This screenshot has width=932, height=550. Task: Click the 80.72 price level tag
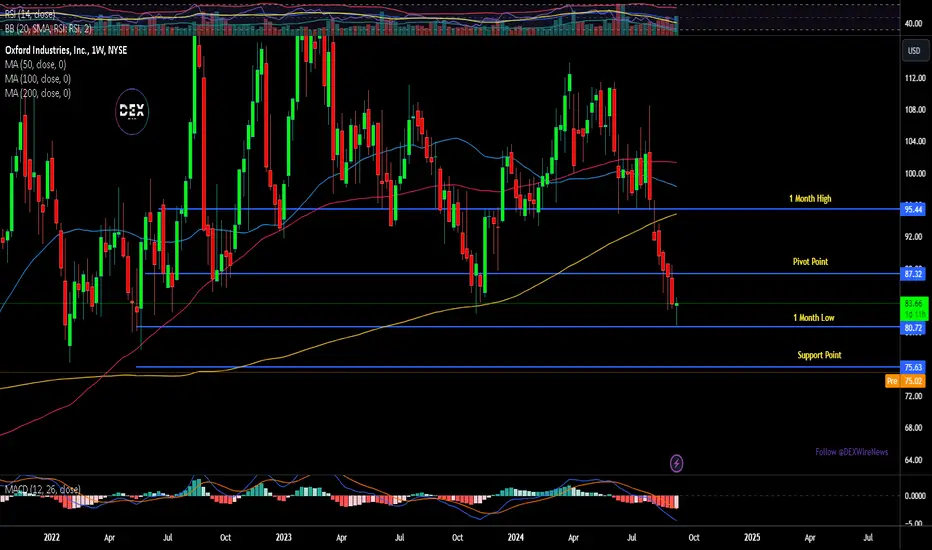914,328
